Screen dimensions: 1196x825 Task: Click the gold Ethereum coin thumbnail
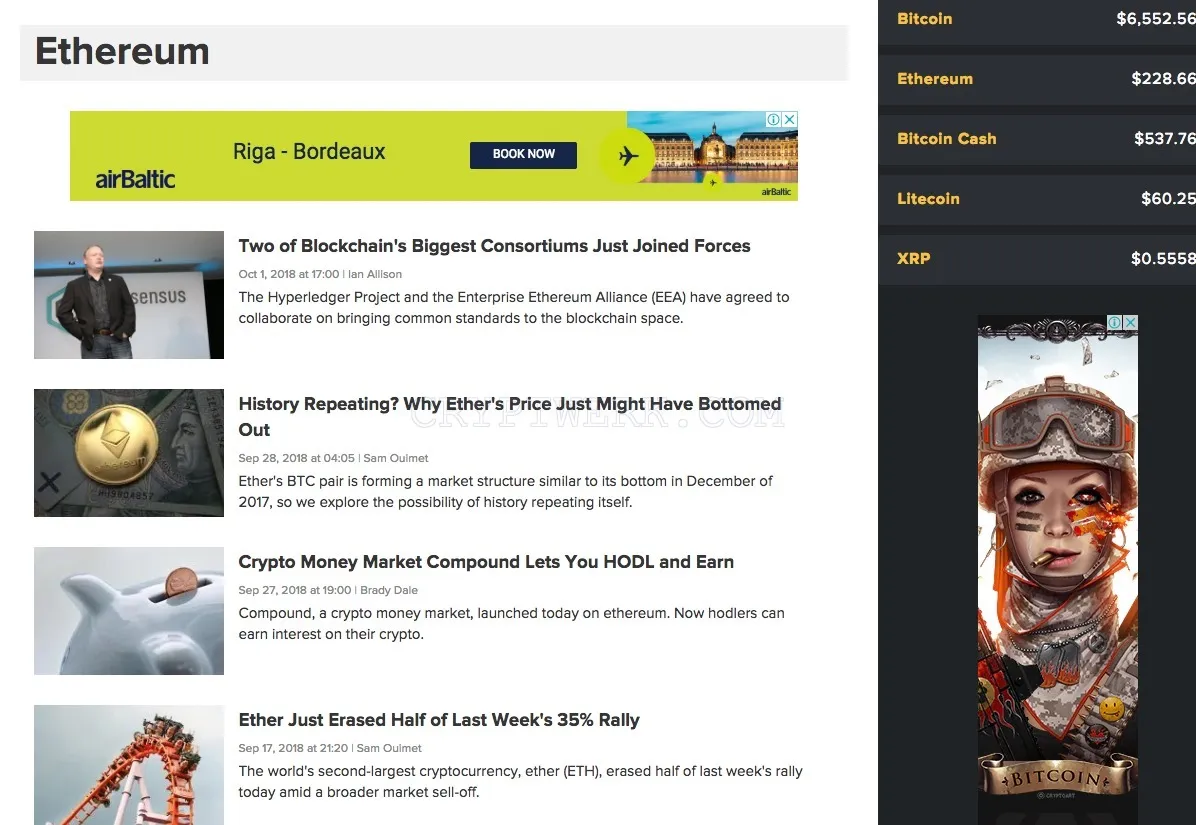click(x=129, y=453)
